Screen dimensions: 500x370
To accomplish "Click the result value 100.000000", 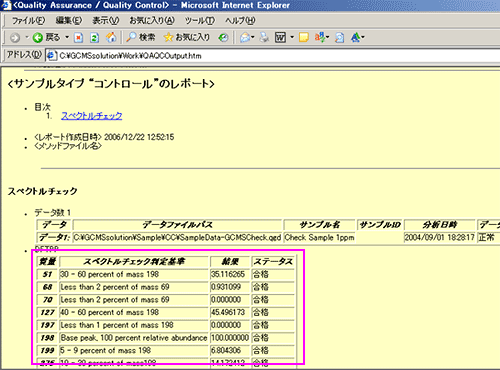I will tap(230, 337).
